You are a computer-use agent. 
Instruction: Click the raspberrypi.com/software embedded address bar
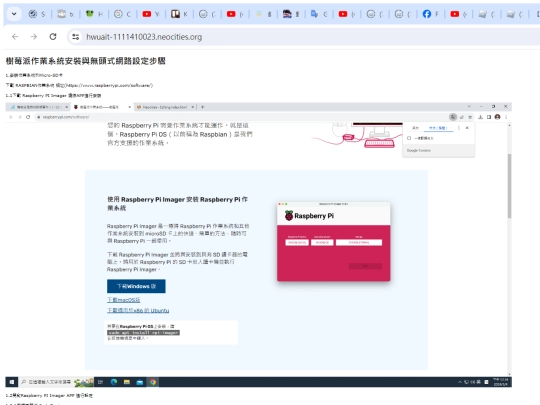(x=241, y=117)
